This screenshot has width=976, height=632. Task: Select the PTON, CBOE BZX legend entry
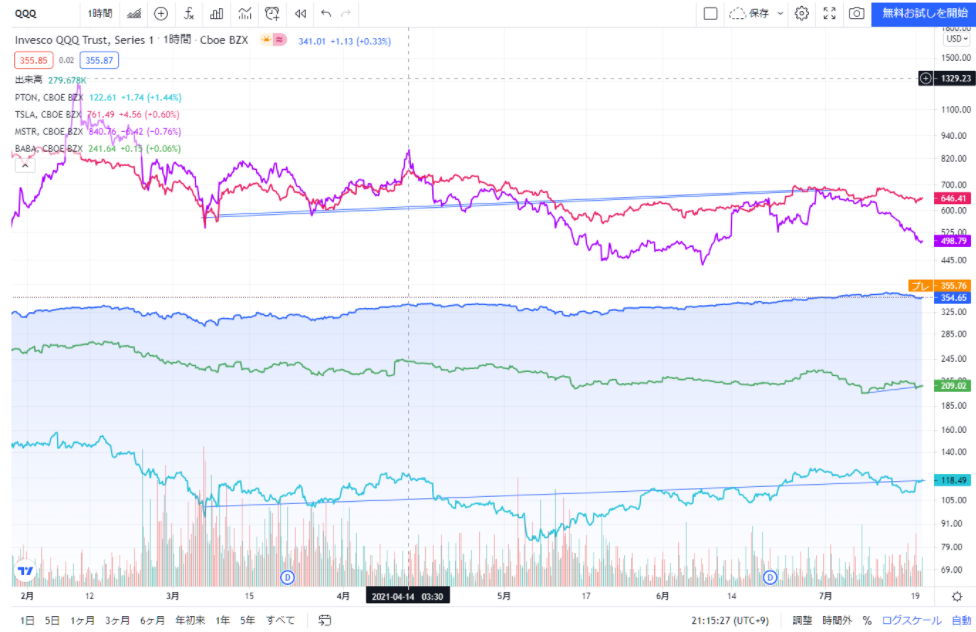coord(49,97)
